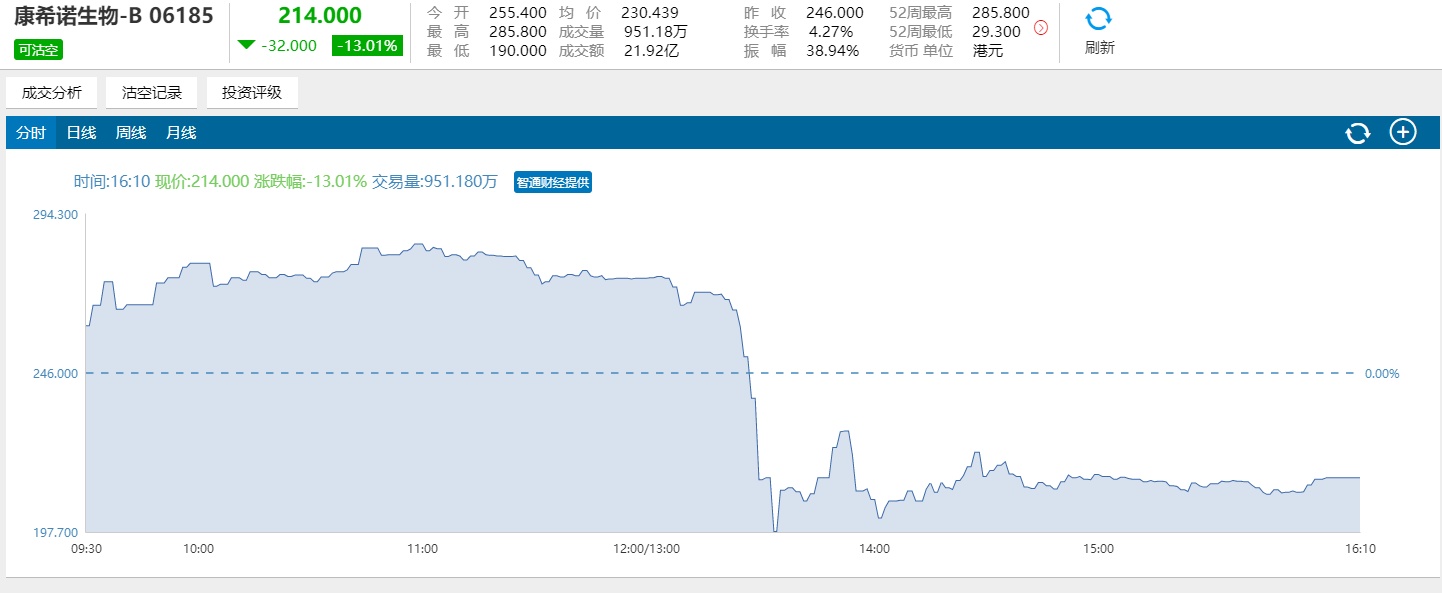This screenshot has width=1442, height=593.
Task: Click the plus circle icon in chart bar
Action: (1403, 132)
